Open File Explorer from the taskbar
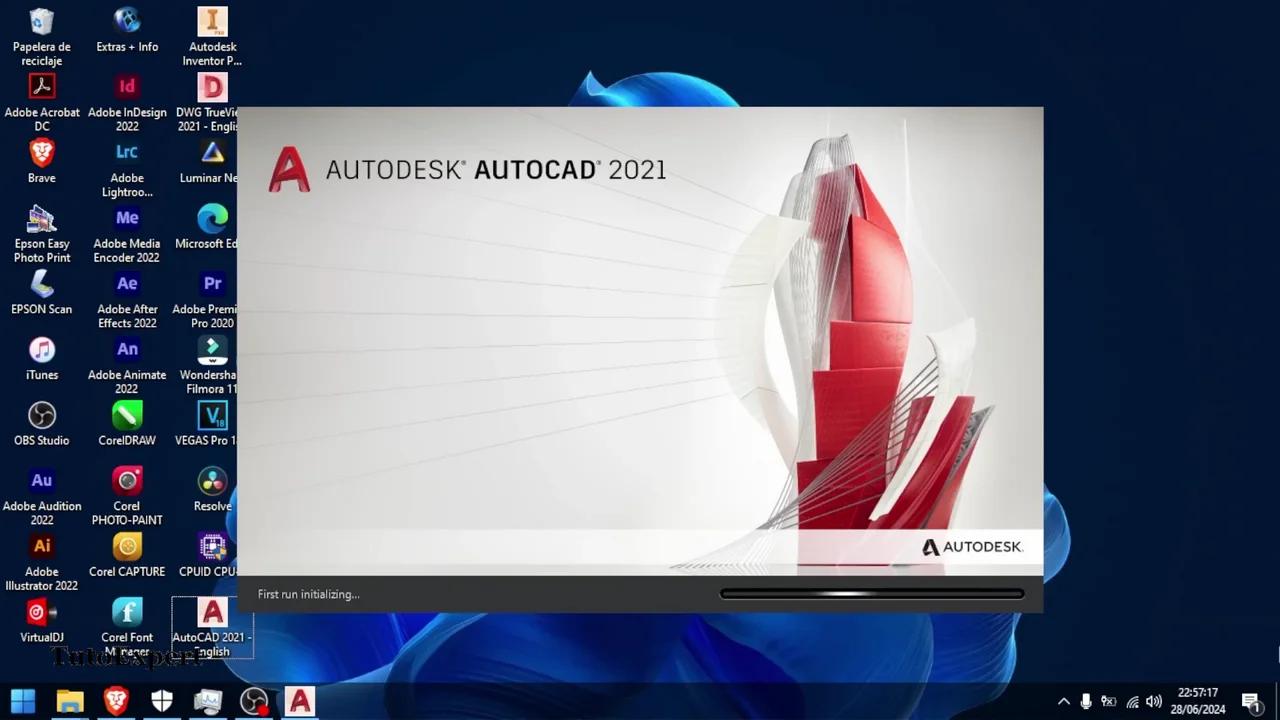 69,701
